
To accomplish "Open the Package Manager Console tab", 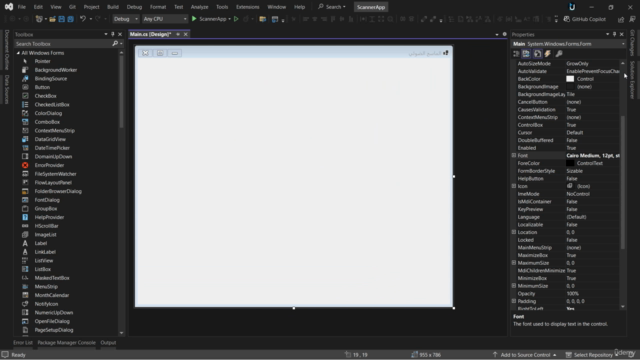I will coord(67,343).
